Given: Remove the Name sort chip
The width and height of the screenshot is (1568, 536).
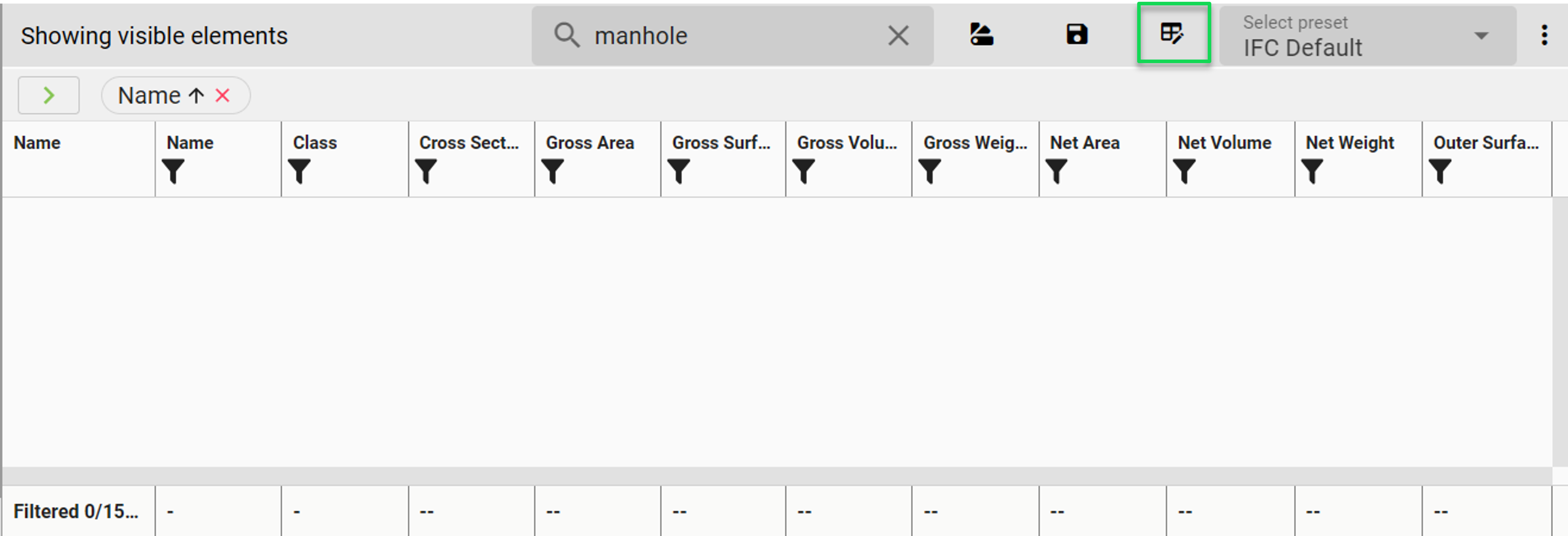Looking at the screenshot, I should click(223, 95).
